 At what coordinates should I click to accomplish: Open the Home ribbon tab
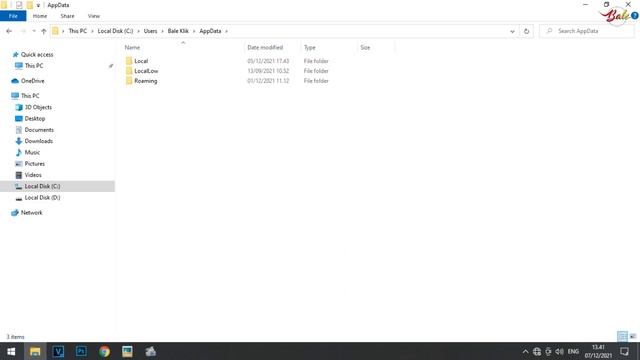(x=40, y=16)
